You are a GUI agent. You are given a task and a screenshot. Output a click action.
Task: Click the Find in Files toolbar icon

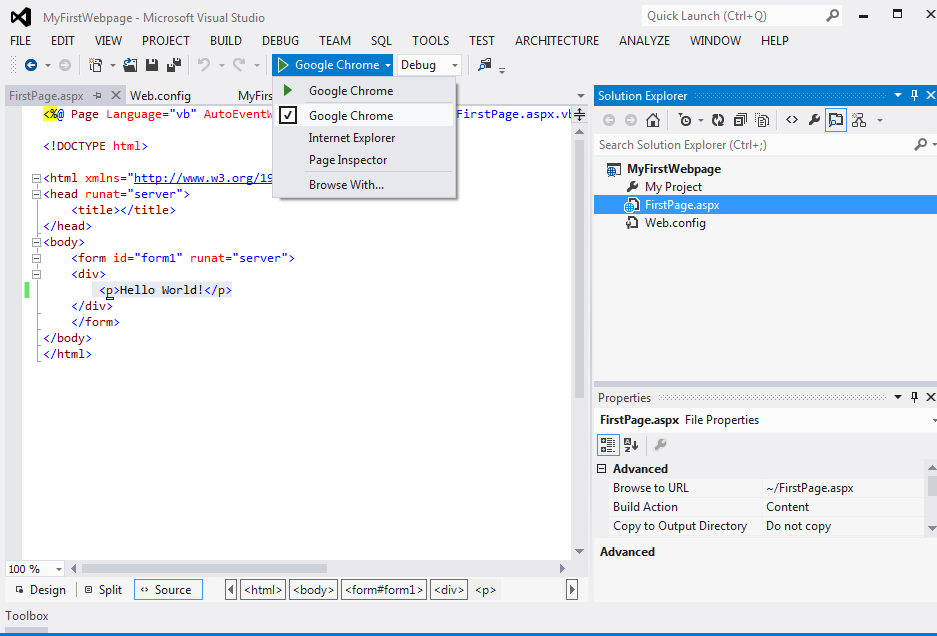[x=485, y=65]
